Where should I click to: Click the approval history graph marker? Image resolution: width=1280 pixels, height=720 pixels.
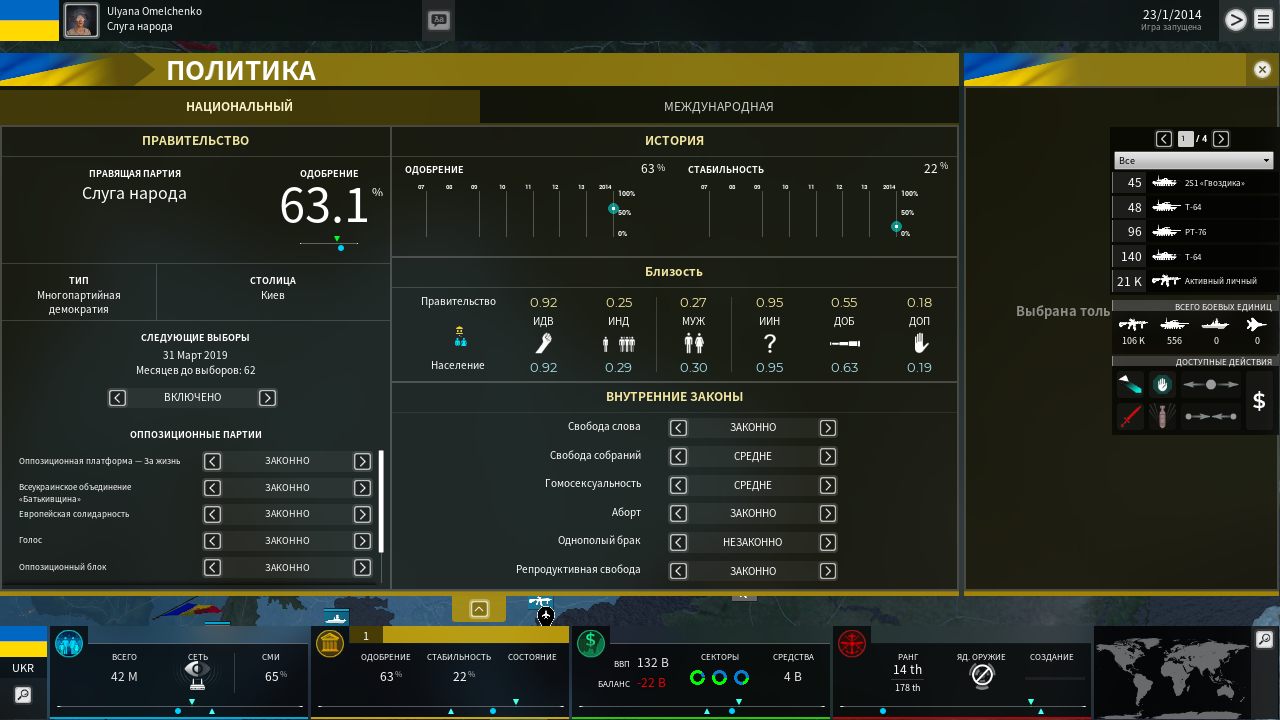point(613,209)
